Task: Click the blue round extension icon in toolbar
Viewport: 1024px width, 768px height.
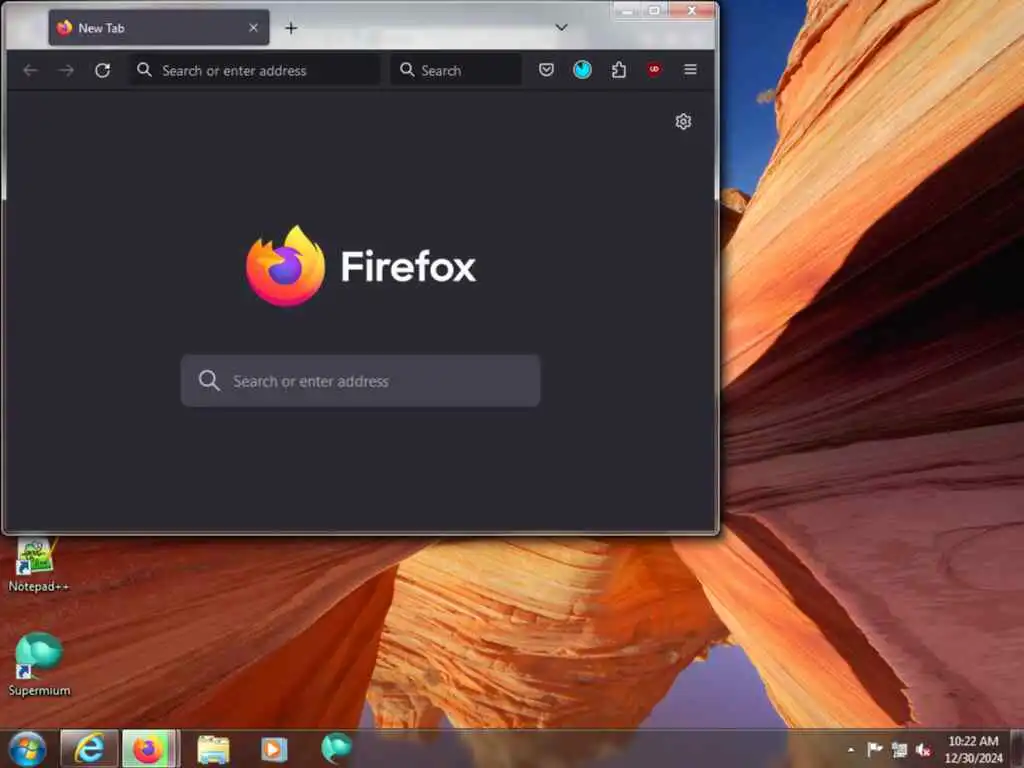Action: [x=583, y=69]
